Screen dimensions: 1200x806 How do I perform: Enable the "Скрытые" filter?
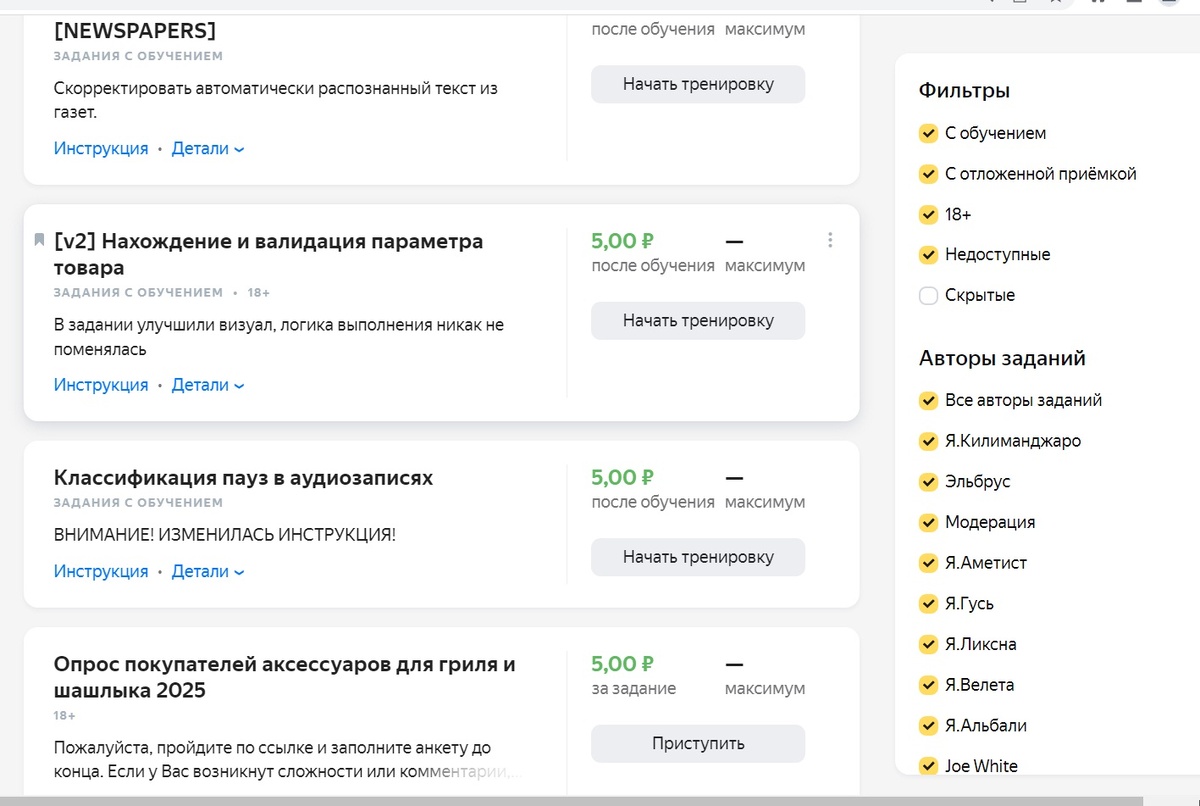[x=928, y=295]
